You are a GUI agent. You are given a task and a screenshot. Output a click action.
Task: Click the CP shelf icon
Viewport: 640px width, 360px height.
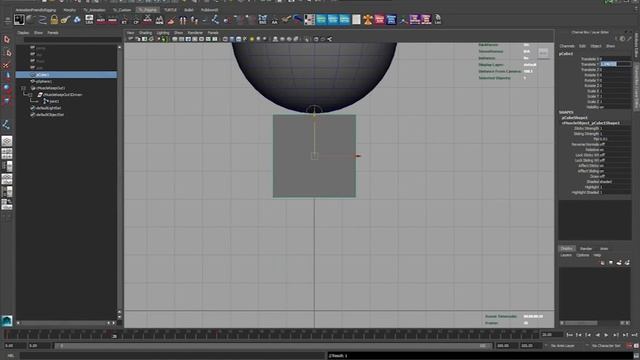[136, 19]
